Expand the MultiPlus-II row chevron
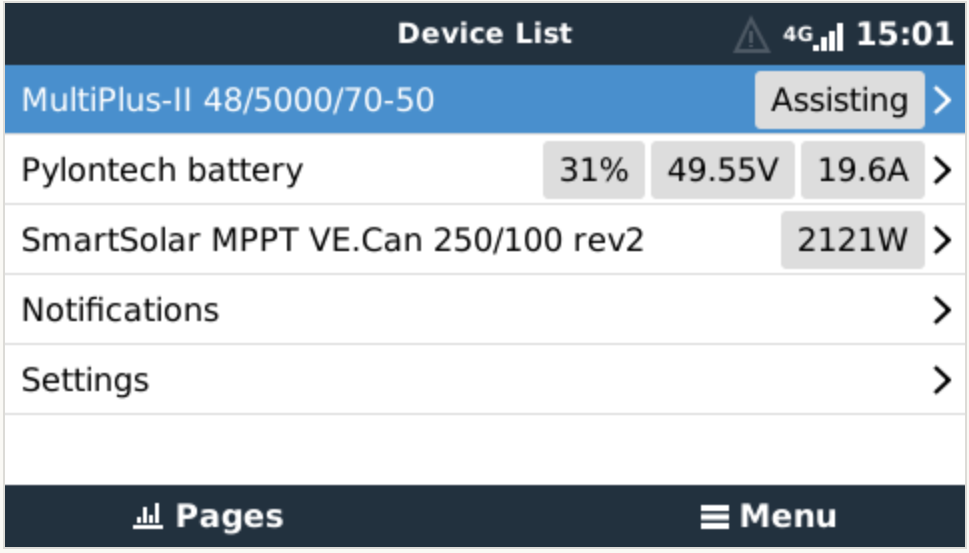Viewport: 969px width, 553px height. click(x=941, y=100)
